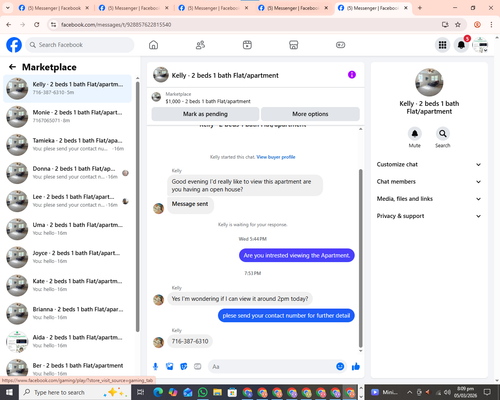This screenshot has width=500, height=400.
Task: Show hidden system tray icons chevron
Action: 410,392
